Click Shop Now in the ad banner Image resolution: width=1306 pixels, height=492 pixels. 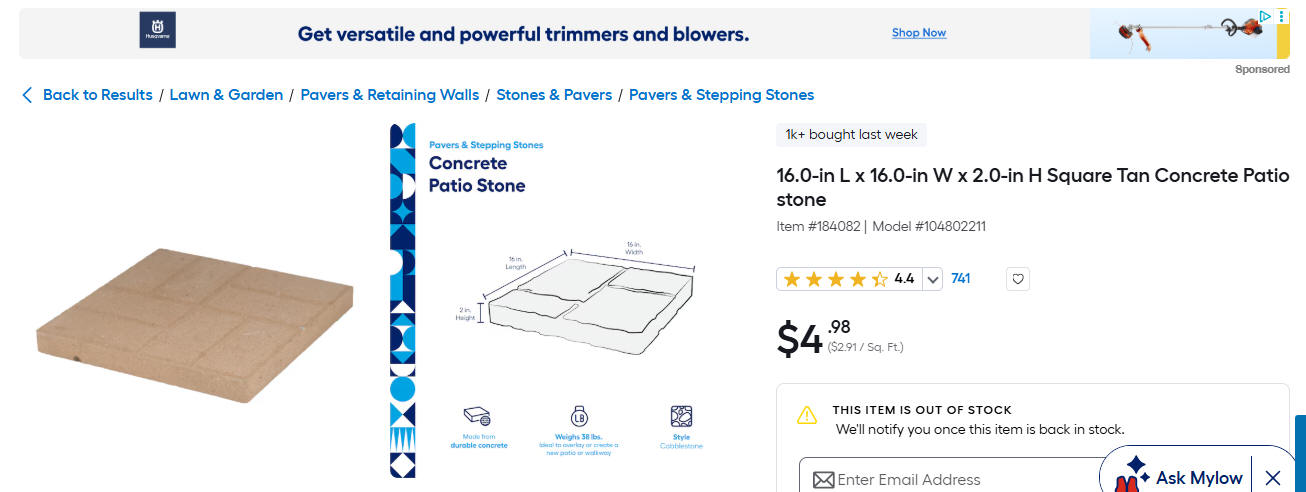coord(919,33)
